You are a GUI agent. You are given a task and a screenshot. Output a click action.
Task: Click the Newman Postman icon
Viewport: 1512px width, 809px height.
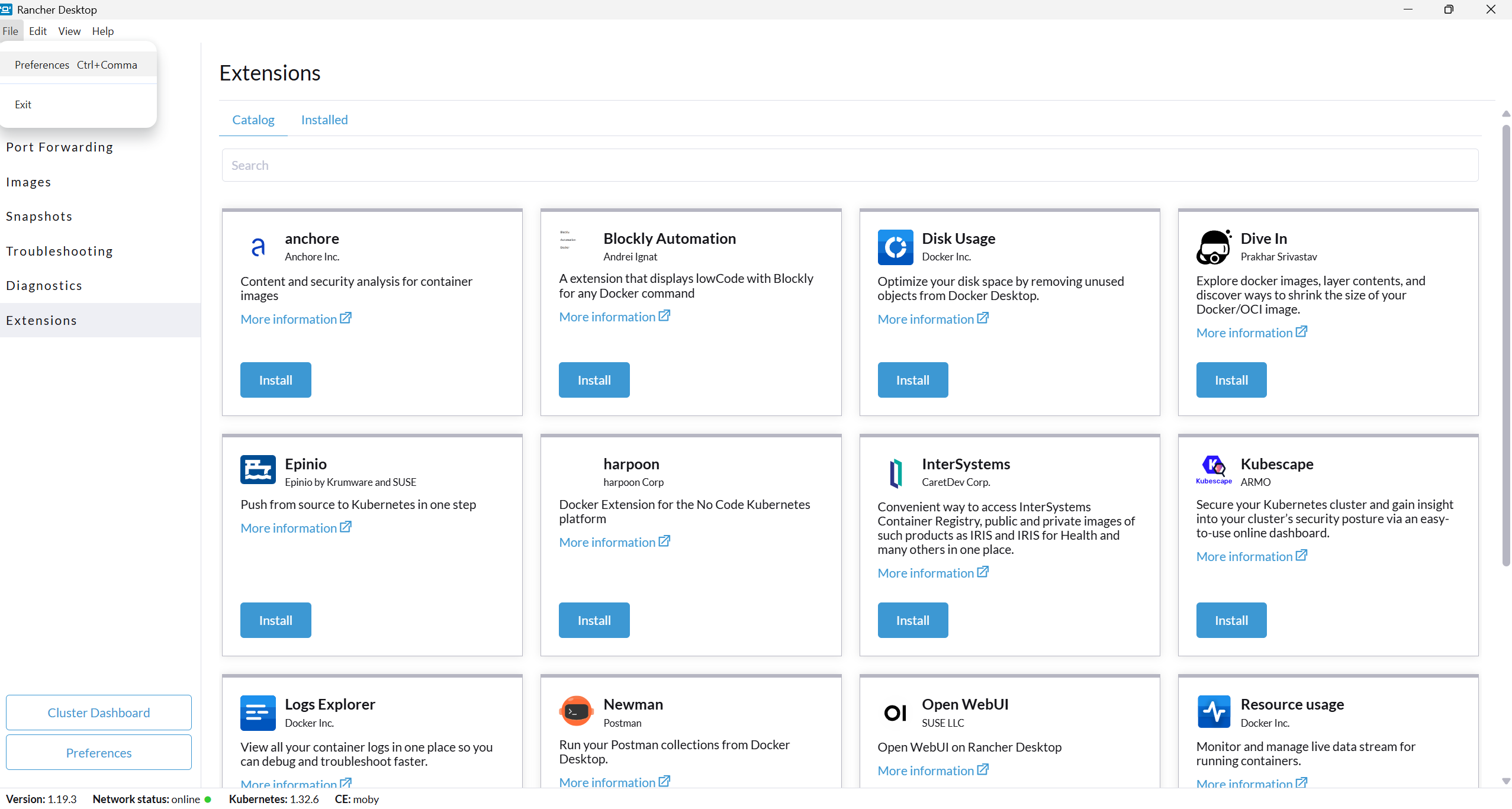[x=576, y=711]
